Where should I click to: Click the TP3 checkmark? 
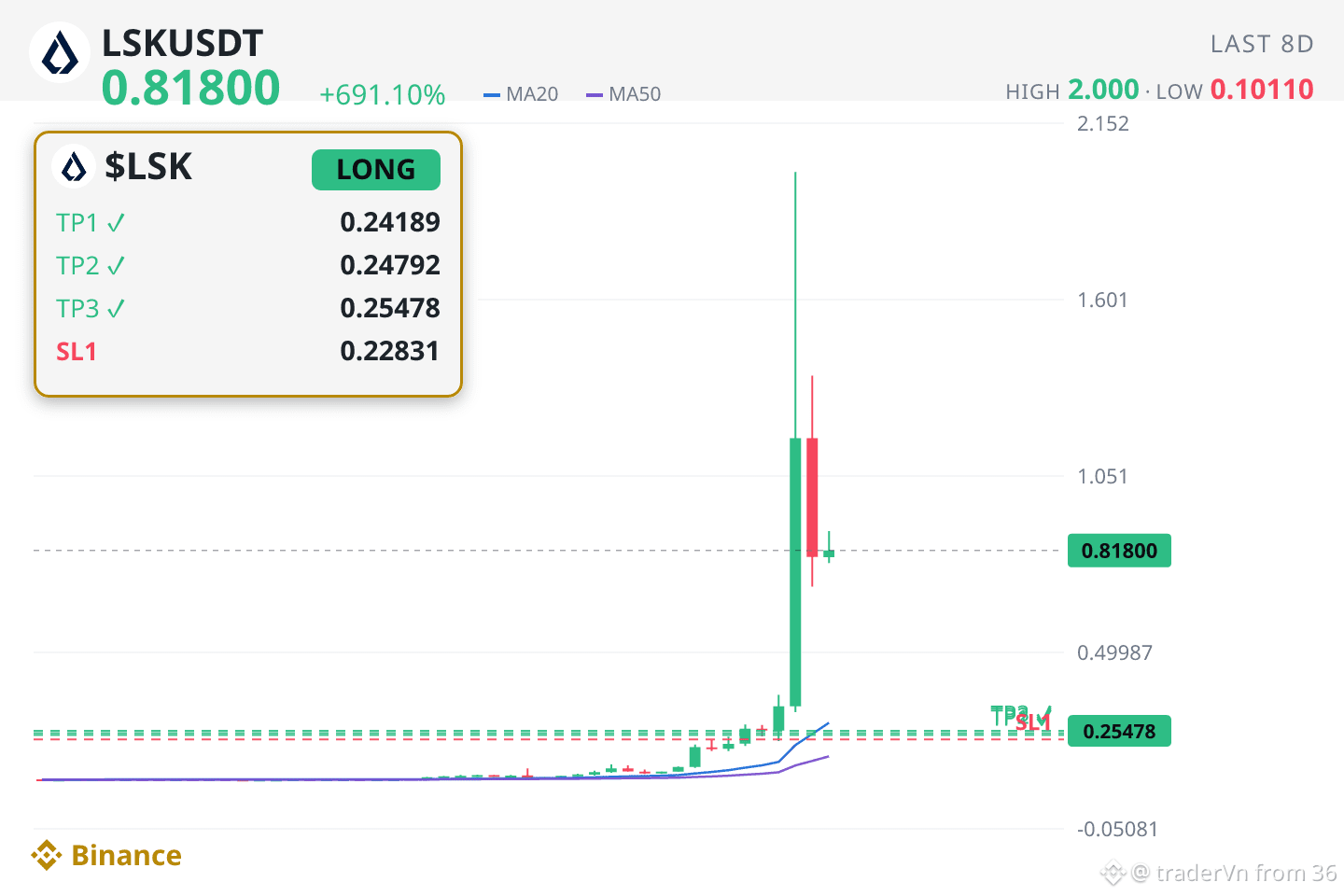point(116,309)
